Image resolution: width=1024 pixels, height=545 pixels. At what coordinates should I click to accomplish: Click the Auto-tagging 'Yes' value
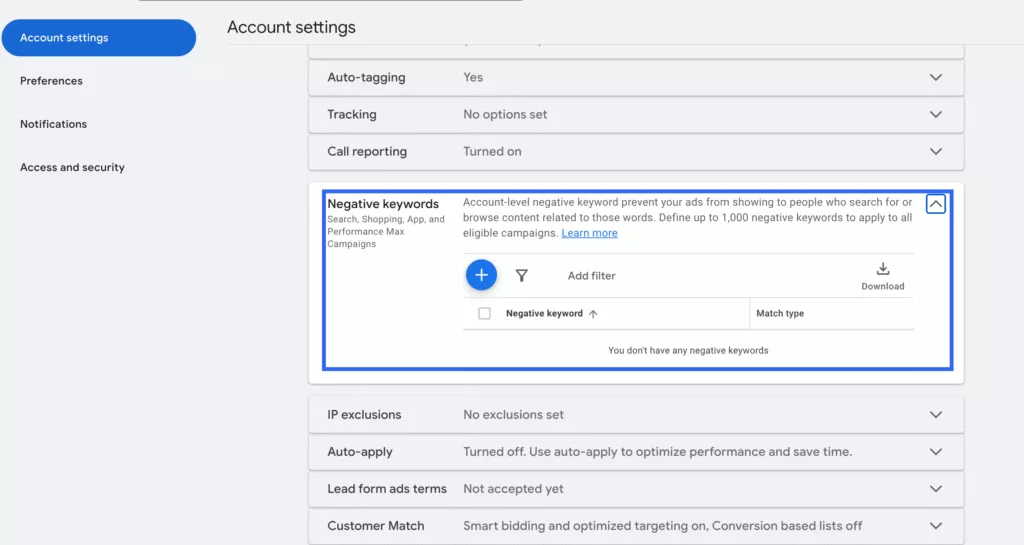[473, 77]
